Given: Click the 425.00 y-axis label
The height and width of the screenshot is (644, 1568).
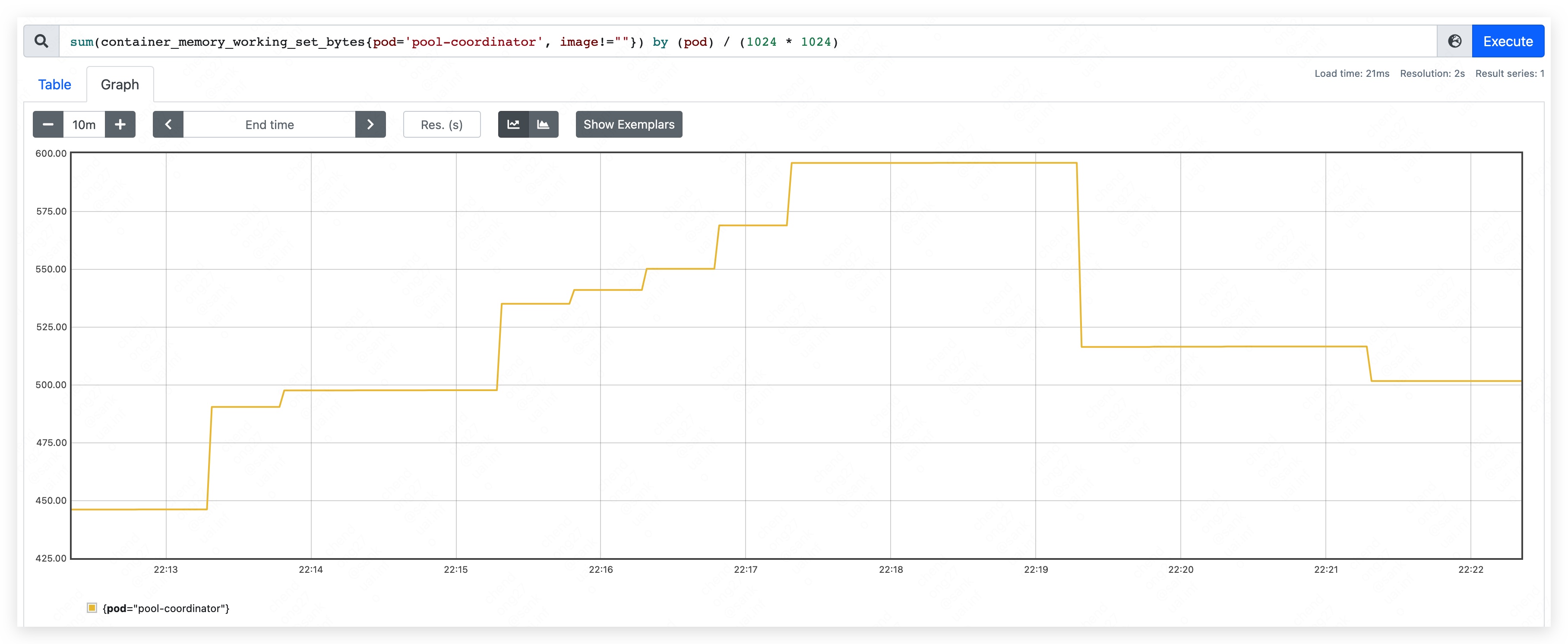Looking at the screenshot, I should [51, 558].
